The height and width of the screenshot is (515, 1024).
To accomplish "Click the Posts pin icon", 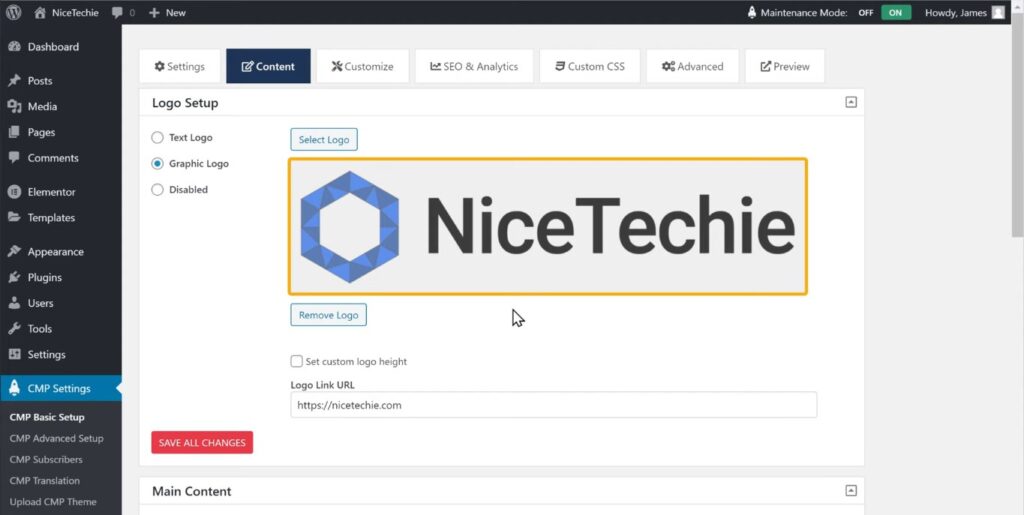I will click(14, 81).
